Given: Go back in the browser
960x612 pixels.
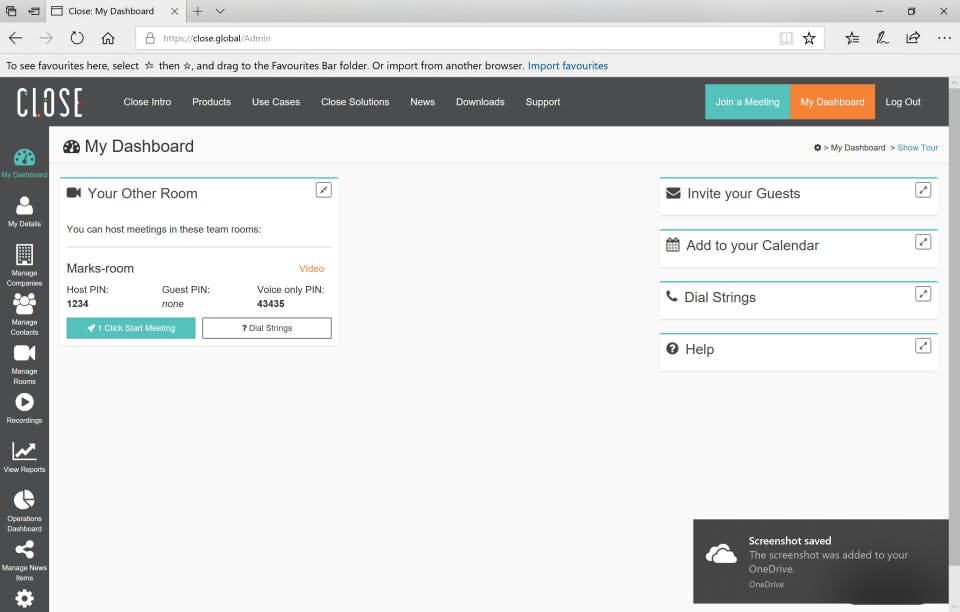Looking at the screenshot, I should coord(15,38).
